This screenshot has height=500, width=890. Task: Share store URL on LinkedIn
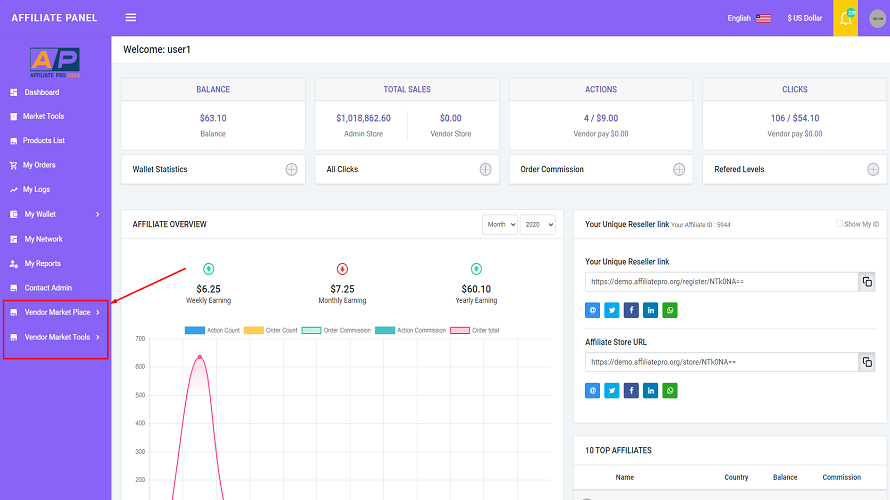tap(650, 390)
